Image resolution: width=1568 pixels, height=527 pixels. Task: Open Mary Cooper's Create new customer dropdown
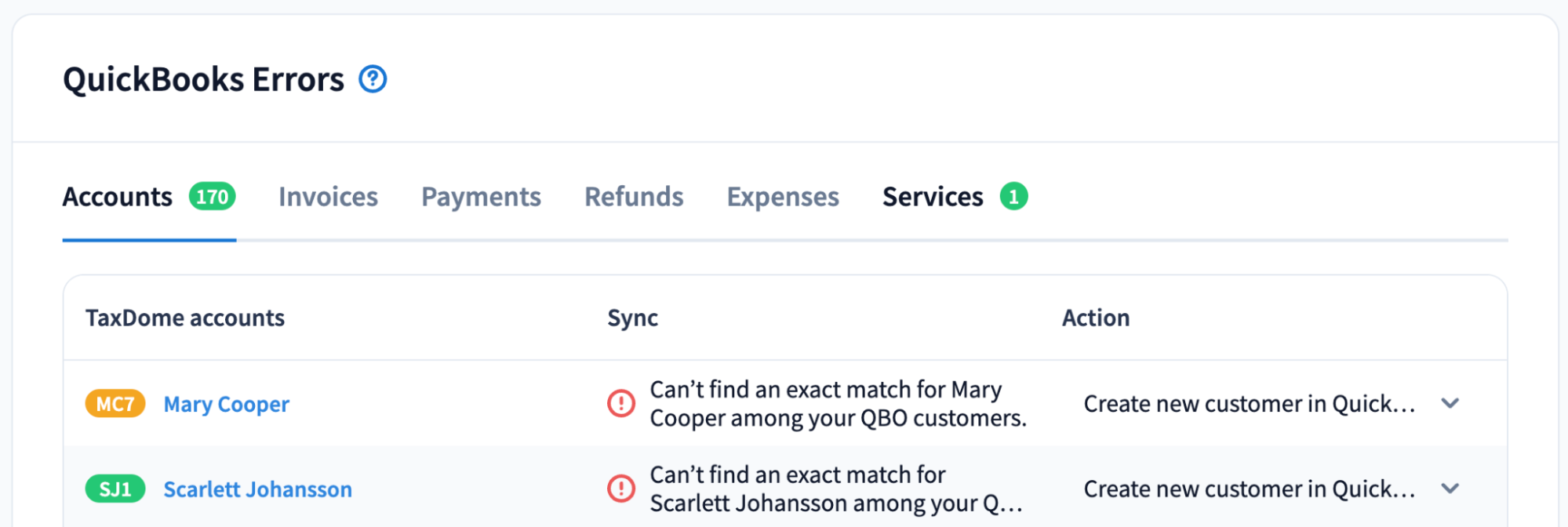tap(1249, 404)
